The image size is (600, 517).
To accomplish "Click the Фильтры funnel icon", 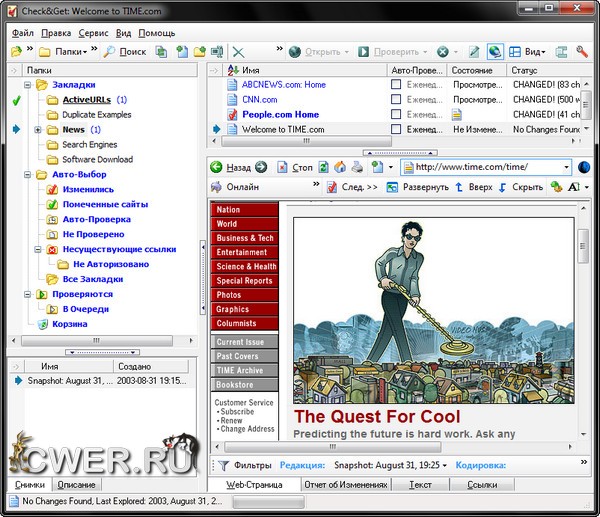I will pyautogui.click(x=223, y=465).
